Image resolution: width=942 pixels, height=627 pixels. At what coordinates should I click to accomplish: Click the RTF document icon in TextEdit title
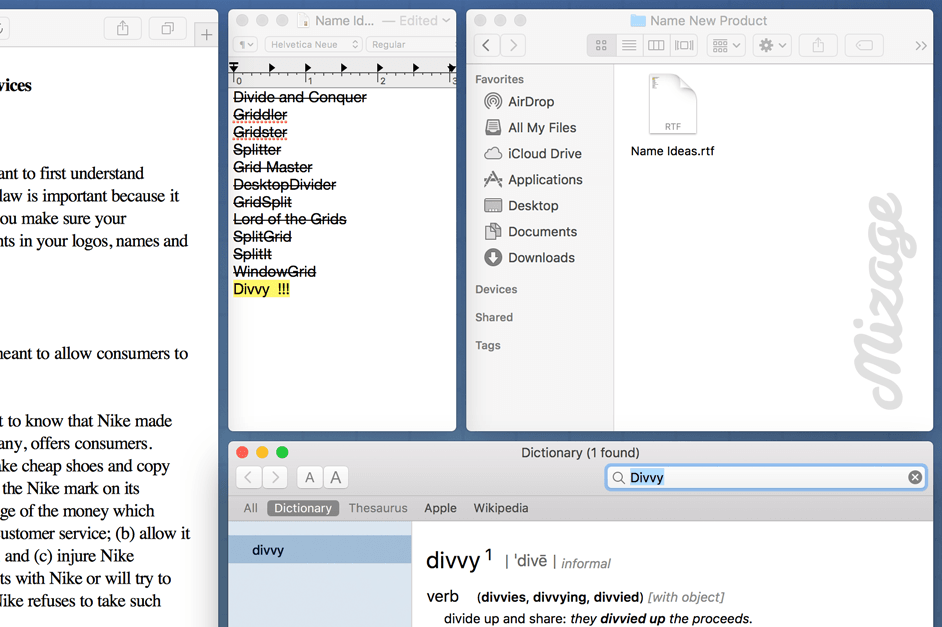pyautogui.click(x=303, y=20)
